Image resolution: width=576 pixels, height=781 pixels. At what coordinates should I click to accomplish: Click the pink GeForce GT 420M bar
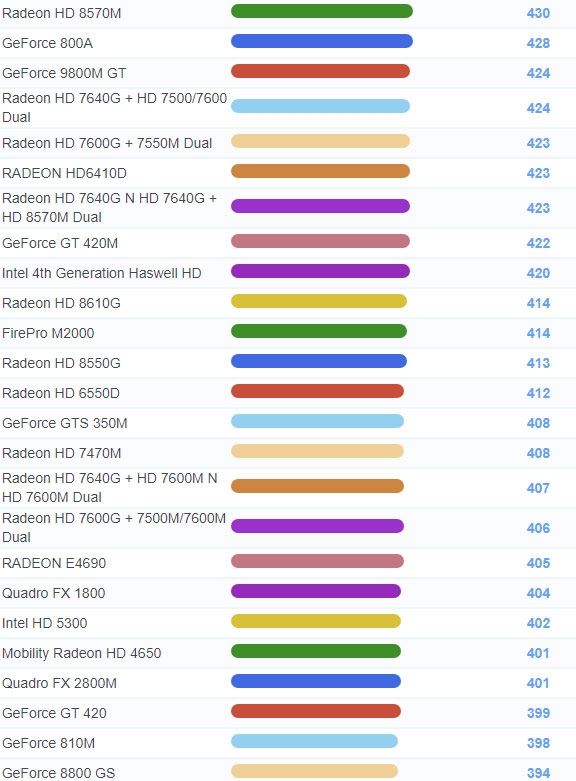tap(320, 241)
